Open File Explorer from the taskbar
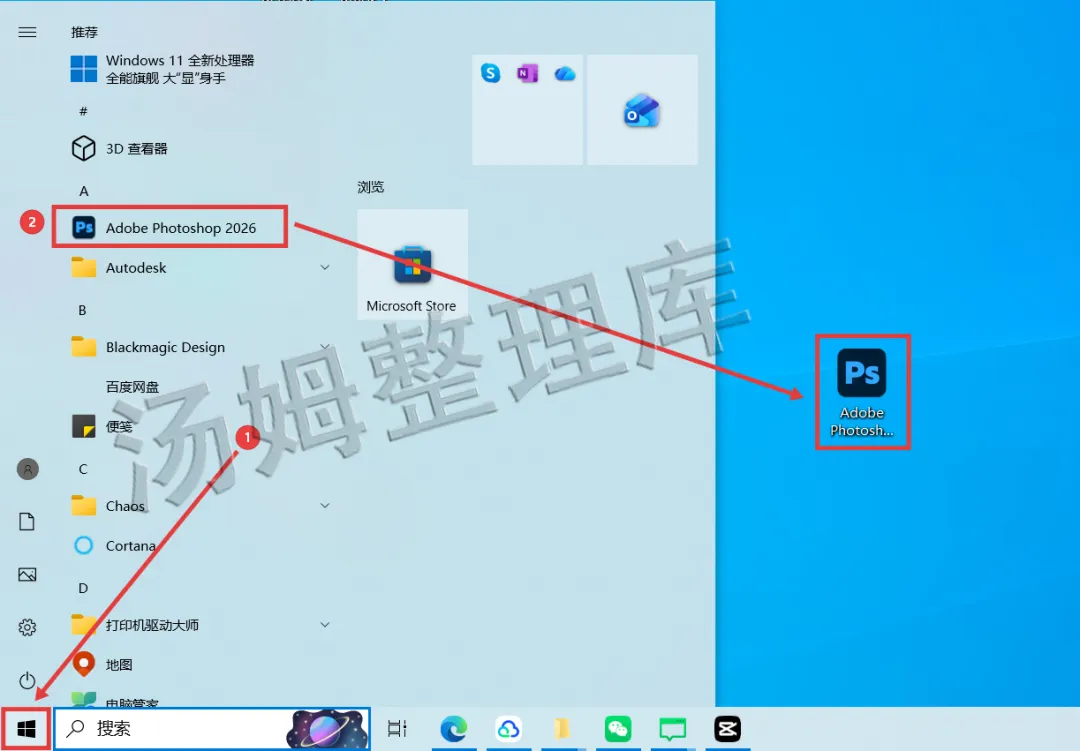The height and width of the screenshot is (751, 1080). [563, 728]
